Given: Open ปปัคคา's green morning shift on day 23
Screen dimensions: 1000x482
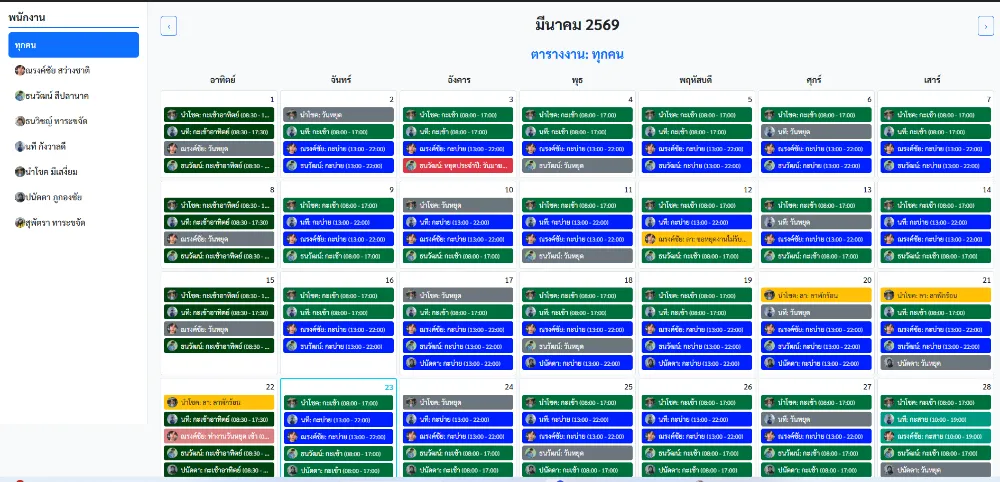Looking at the screenshot, I should pyautogui.click(x=339, y=470).
